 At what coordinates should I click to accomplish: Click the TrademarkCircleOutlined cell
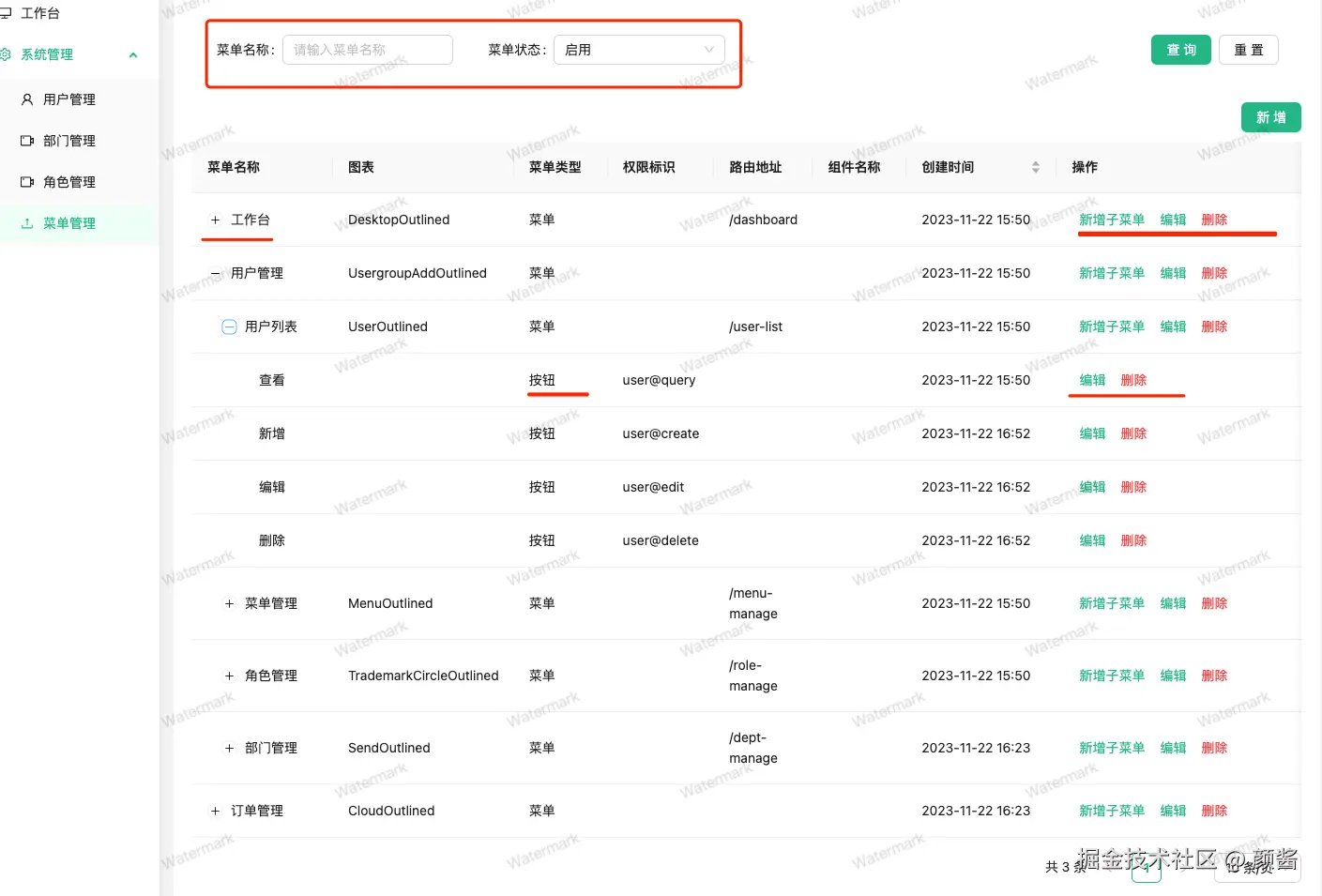coord(423,676)
